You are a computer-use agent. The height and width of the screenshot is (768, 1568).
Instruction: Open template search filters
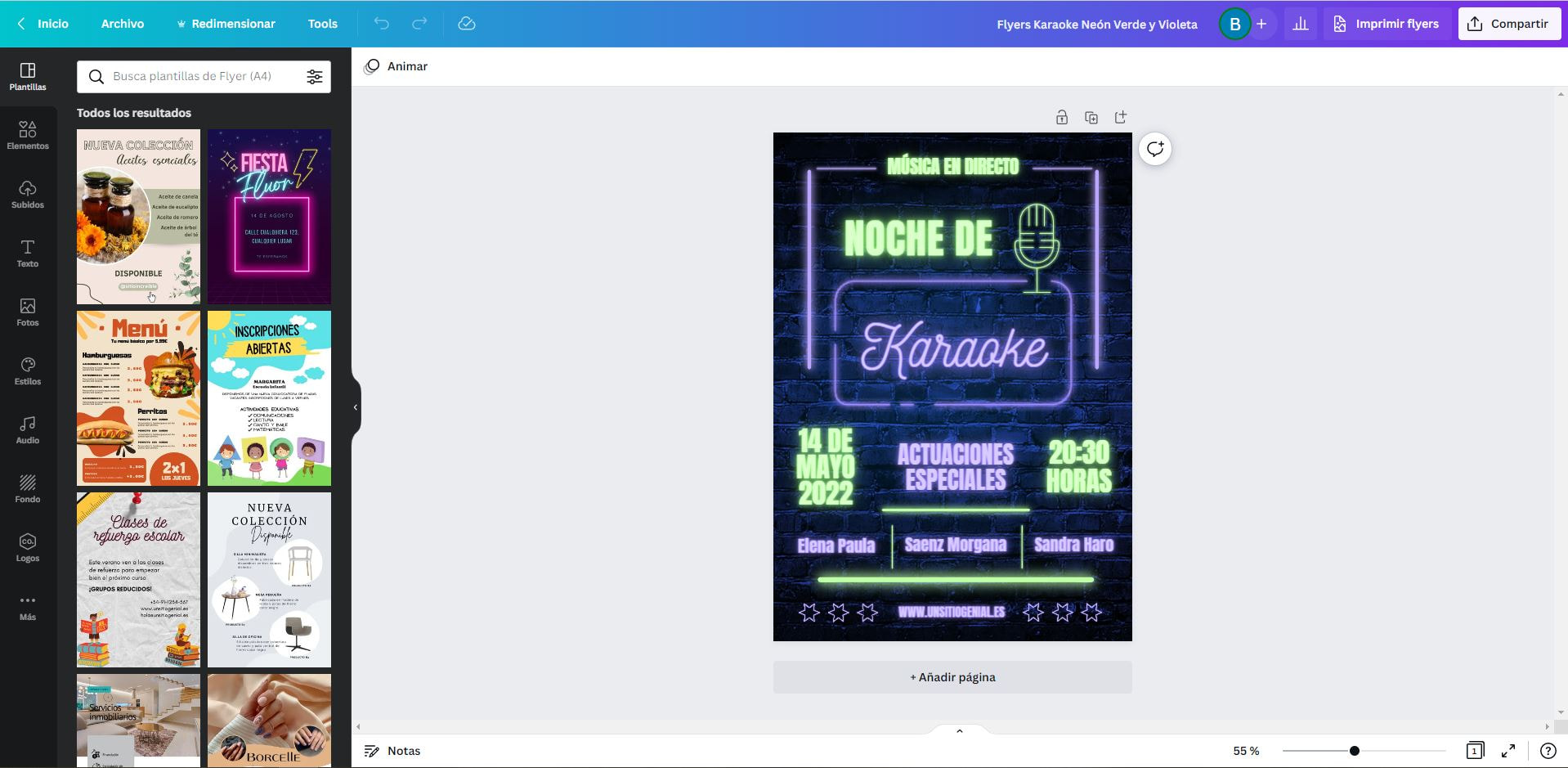[316, 76]
